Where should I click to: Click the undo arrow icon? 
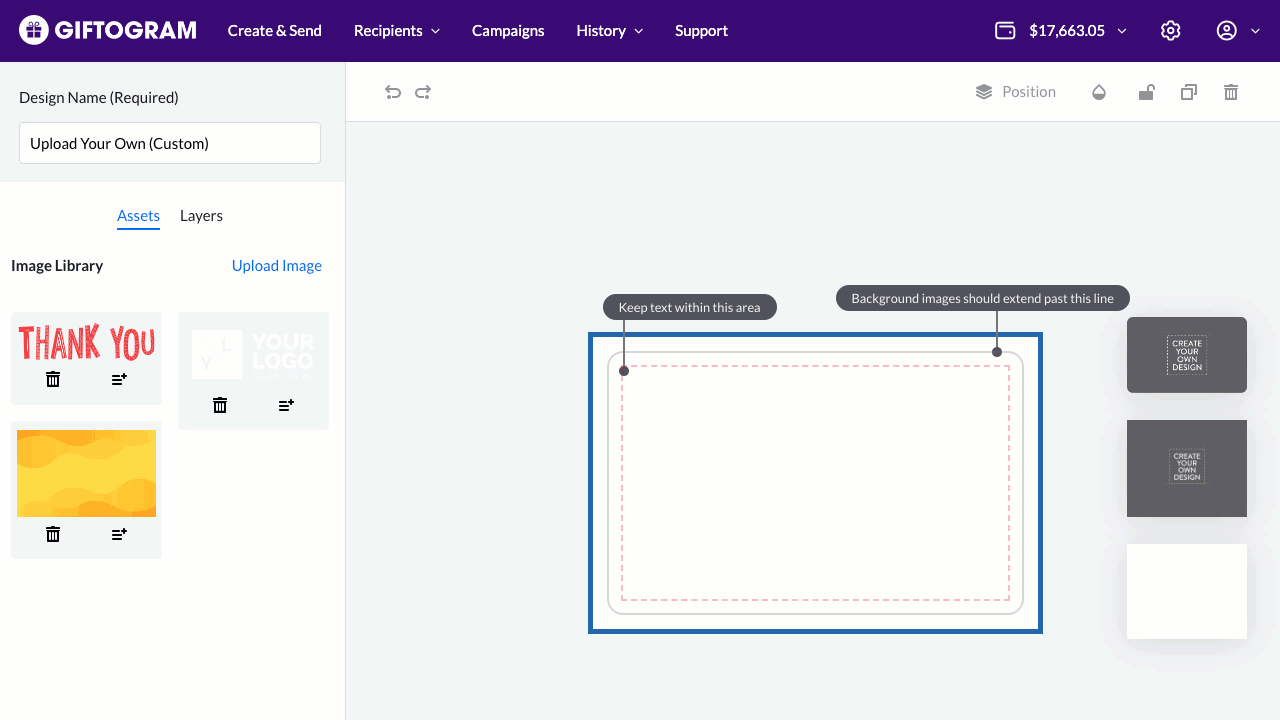coord(393,92)
